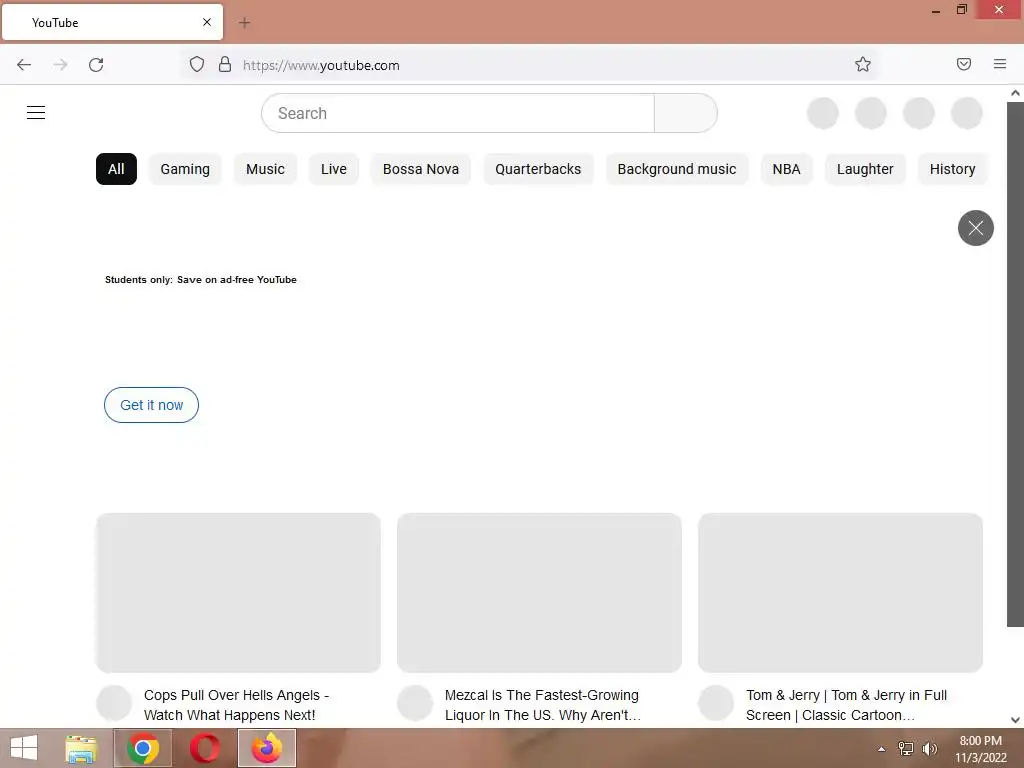Go back using the browser back arrow

pyautogui.click(x=24, y=65)
